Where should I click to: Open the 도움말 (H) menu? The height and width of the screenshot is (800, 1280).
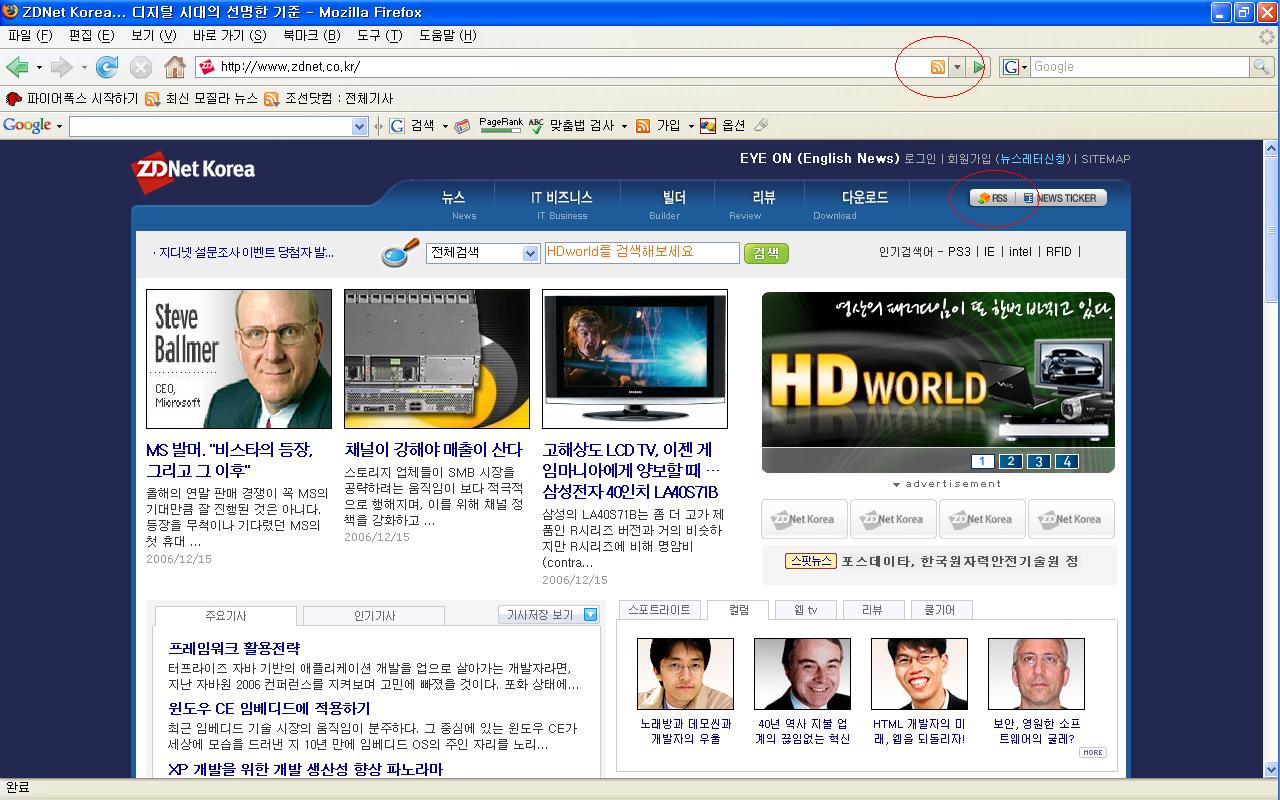(447, 36)
